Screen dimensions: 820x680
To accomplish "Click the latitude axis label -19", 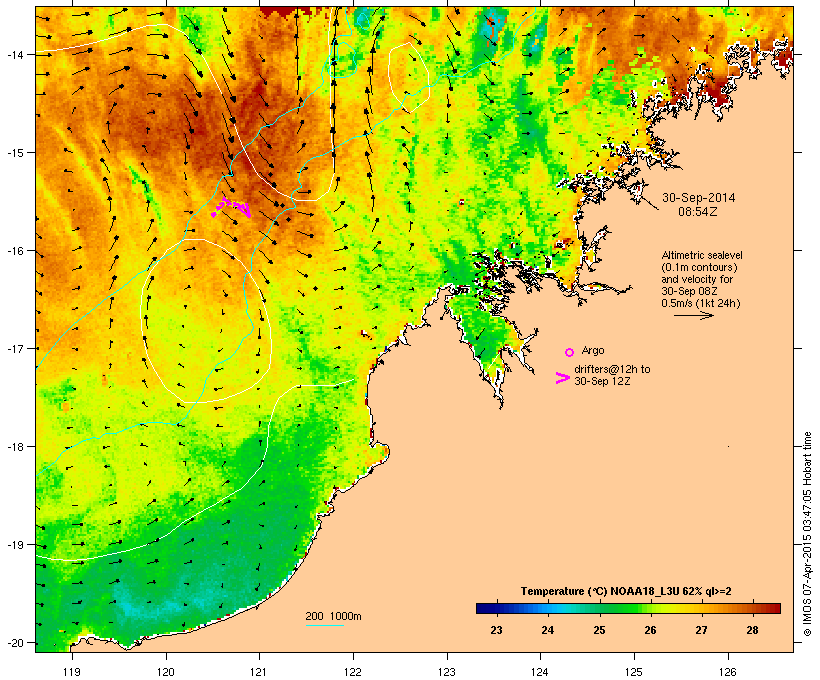I will coord(15,545).
